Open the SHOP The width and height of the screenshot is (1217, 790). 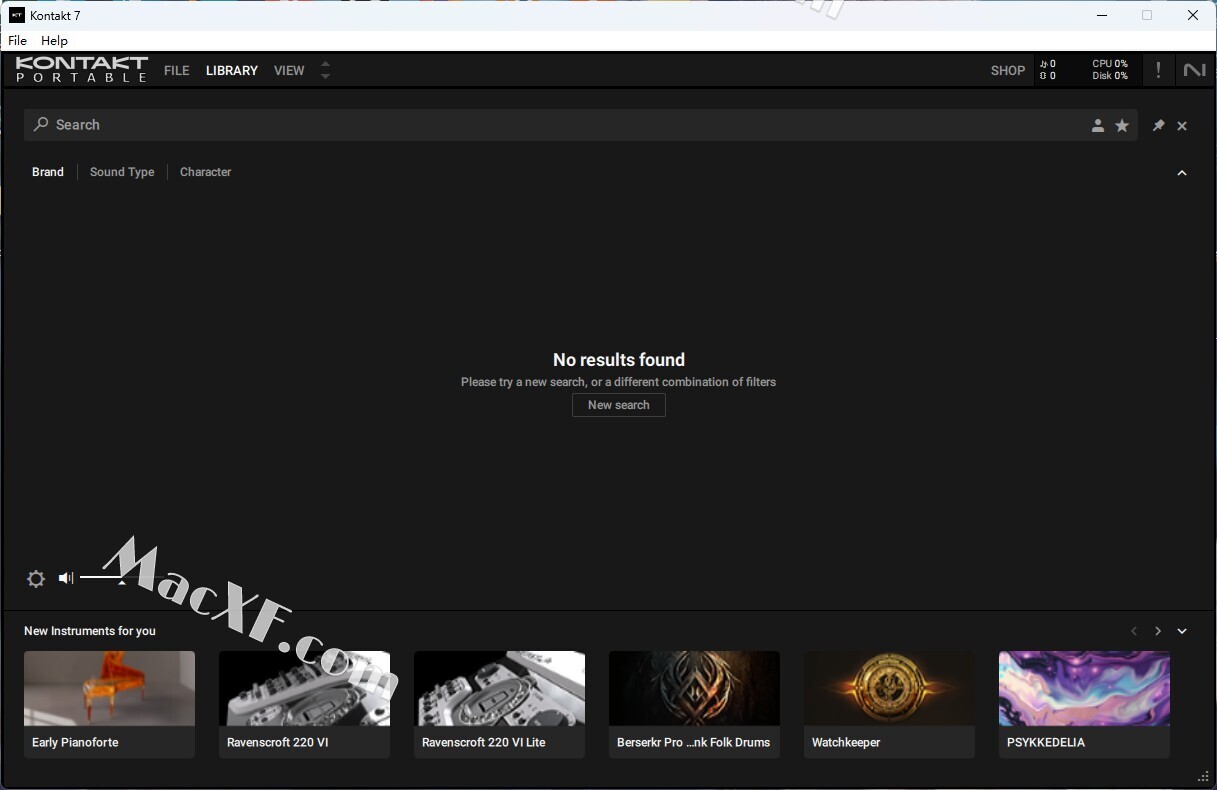click(1008, 71)
